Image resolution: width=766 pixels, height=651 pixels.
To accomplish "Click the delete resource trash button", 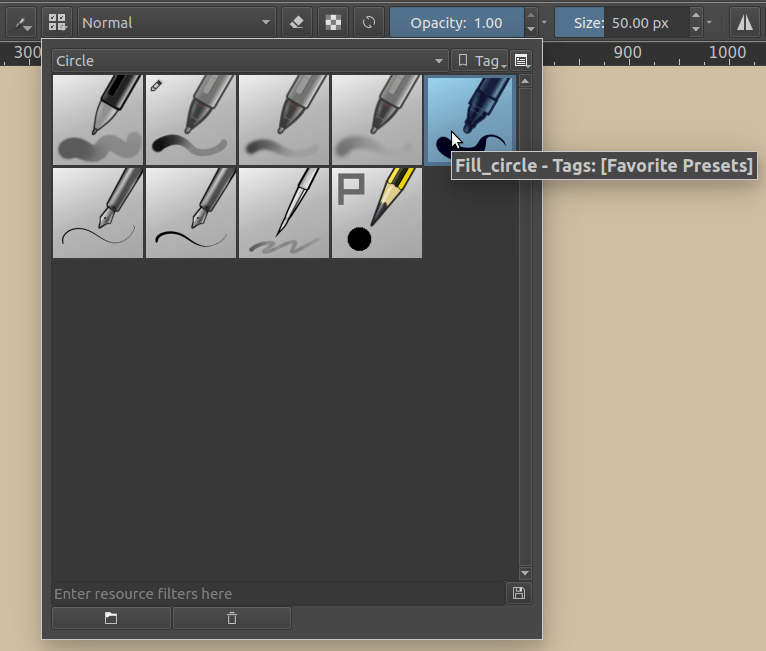I will coord(232,618).
